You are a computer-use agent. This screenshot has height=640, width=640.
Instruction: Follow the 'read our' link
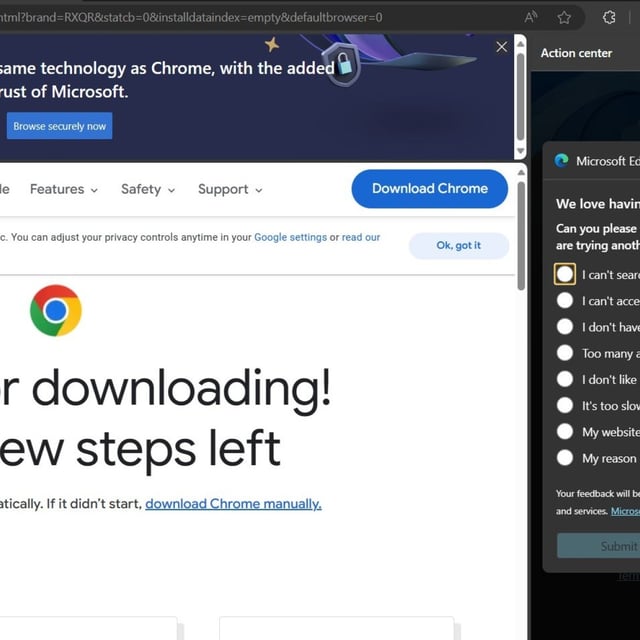pyautogui.click(x=361, y=237)
